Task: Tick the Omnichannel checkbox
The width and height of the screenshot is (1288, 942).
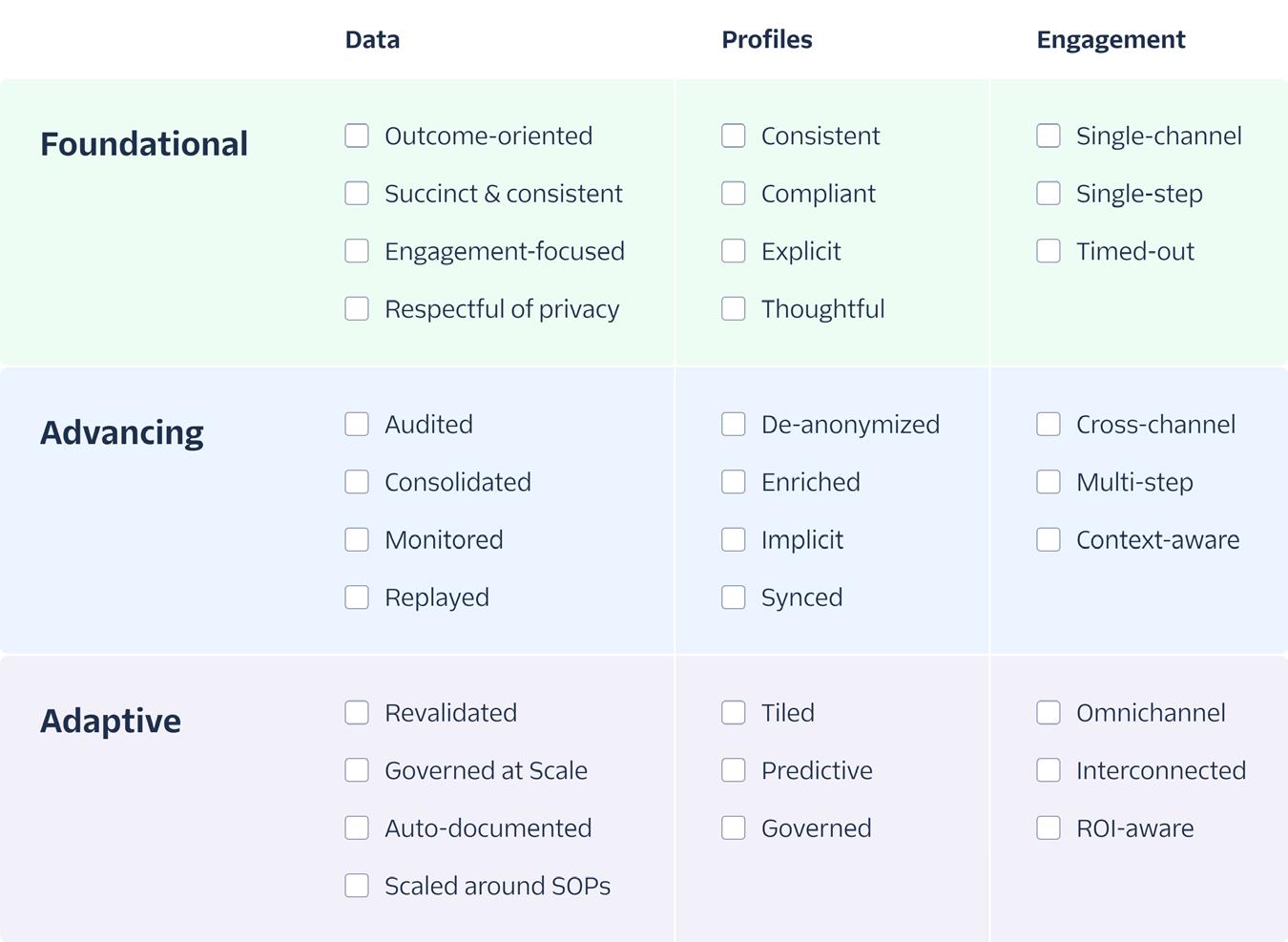Action: [x=1049, y=712]
